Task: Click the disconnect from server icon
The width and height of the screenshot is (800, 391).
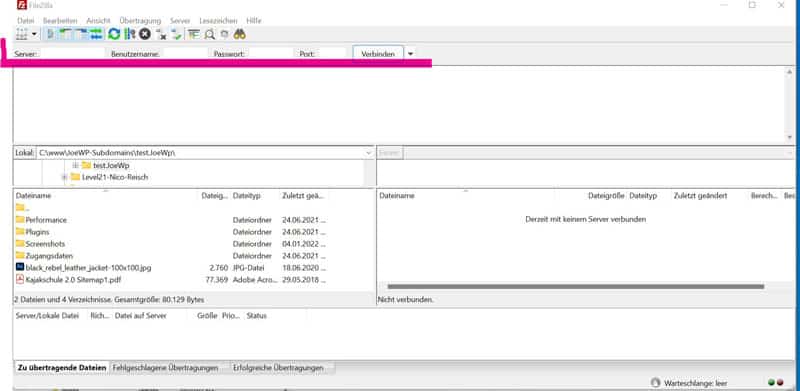Action: point(161,34)
